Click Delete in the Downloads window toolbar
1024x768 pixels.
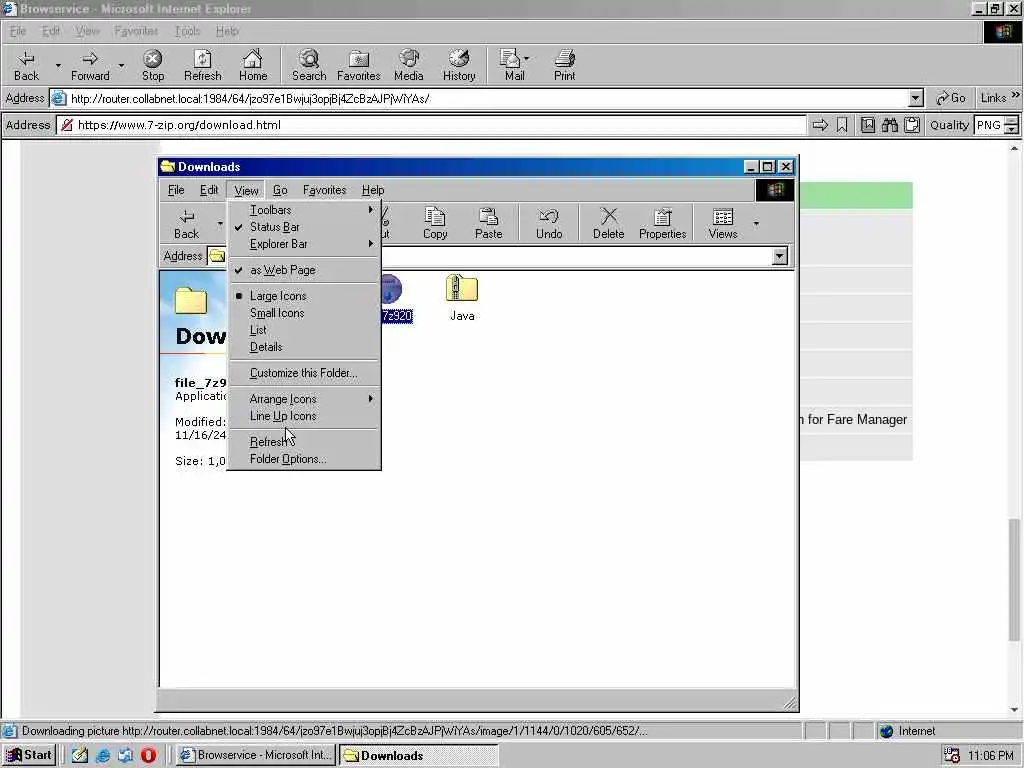[609, 223]
